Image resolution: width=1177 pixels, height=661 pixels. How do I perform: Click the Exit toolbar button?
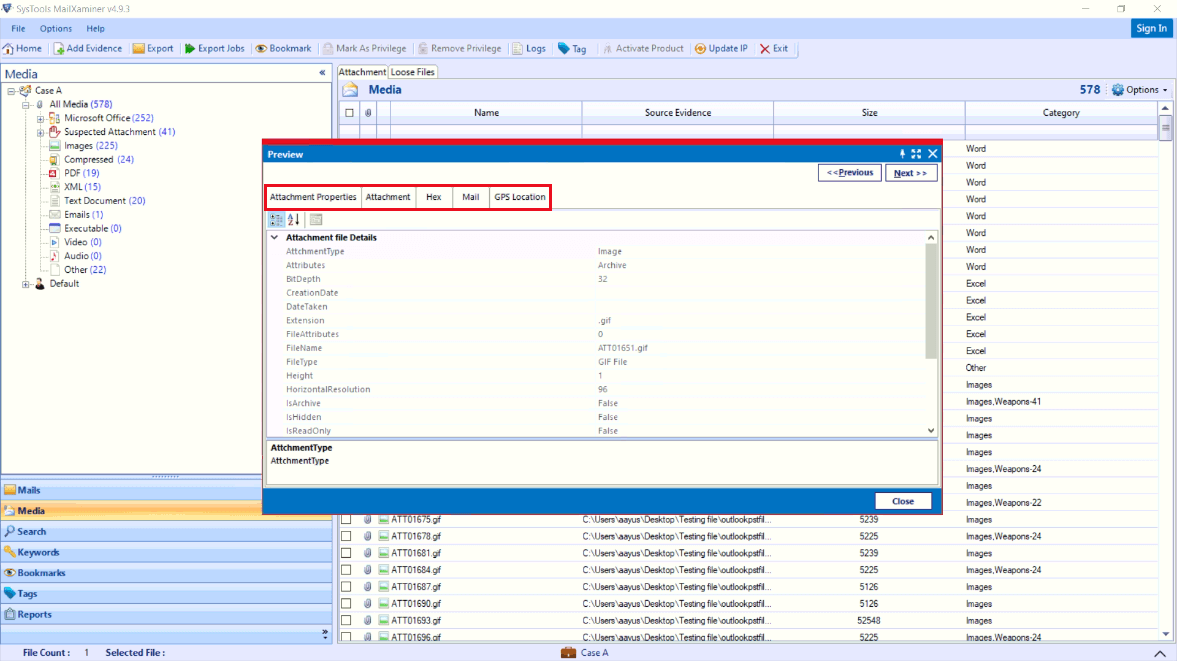point(774,49)
